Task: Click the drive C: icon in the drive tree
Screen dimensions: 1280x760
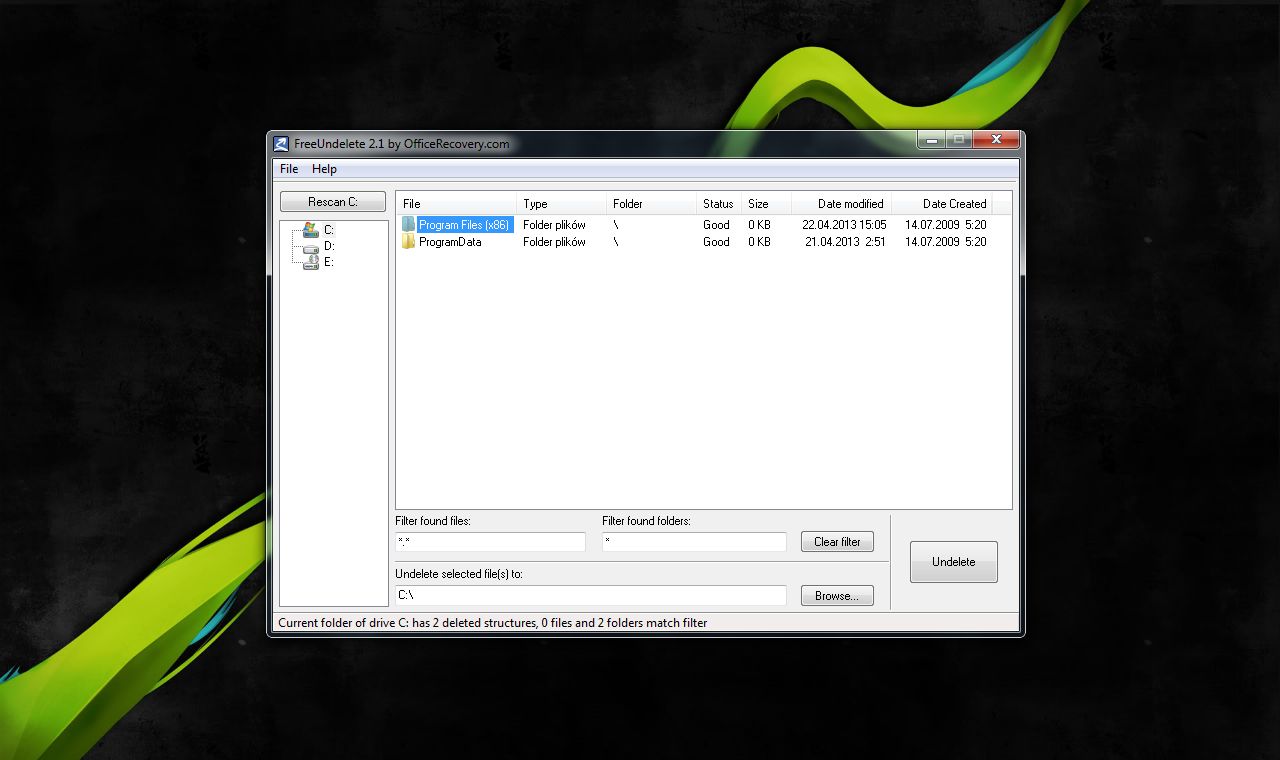Action: [310, 229]
